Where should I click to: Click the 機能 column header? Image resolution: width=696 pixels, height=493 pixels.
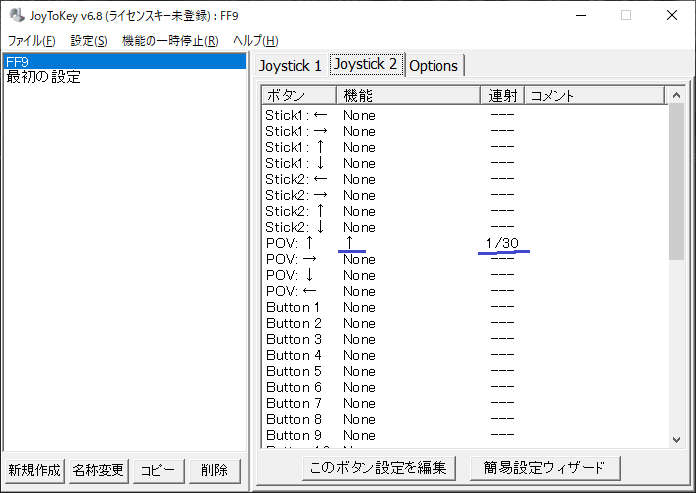(408, 95)
